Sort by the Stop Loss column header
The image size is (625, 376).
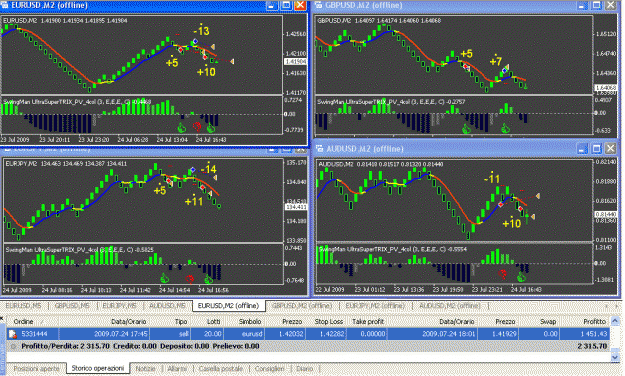pos(328,322)
